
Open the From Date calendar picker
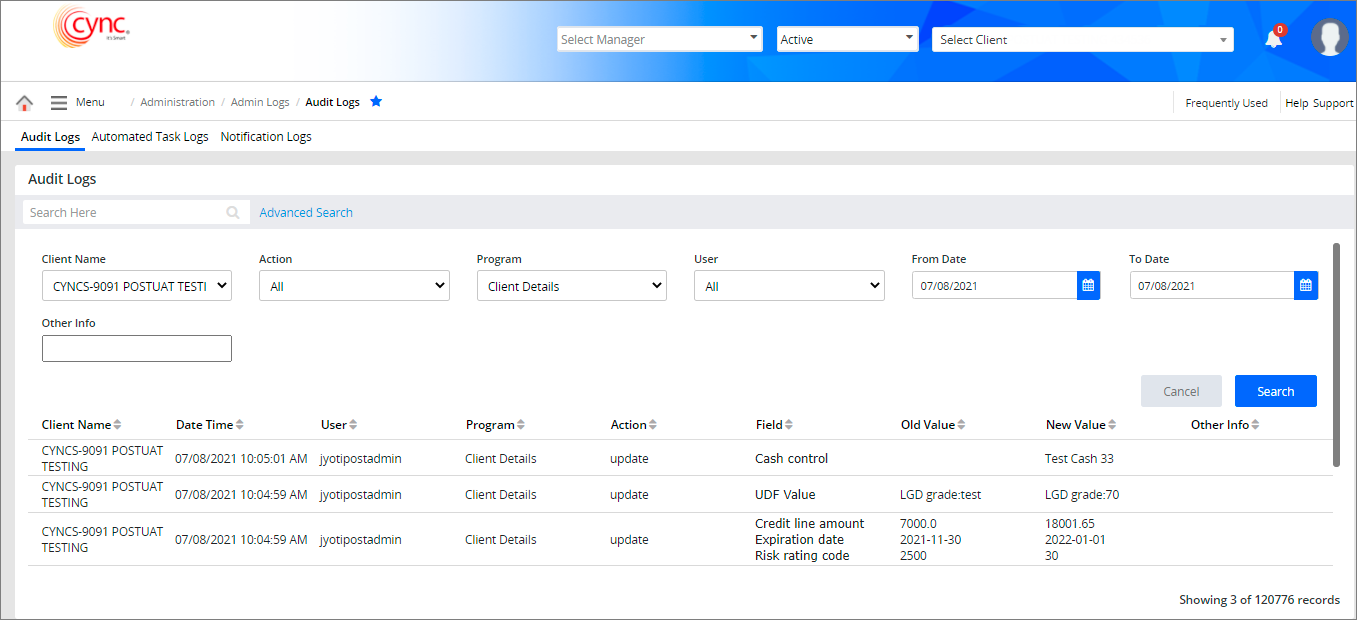pyautogui.click(x=1088, y=286)
